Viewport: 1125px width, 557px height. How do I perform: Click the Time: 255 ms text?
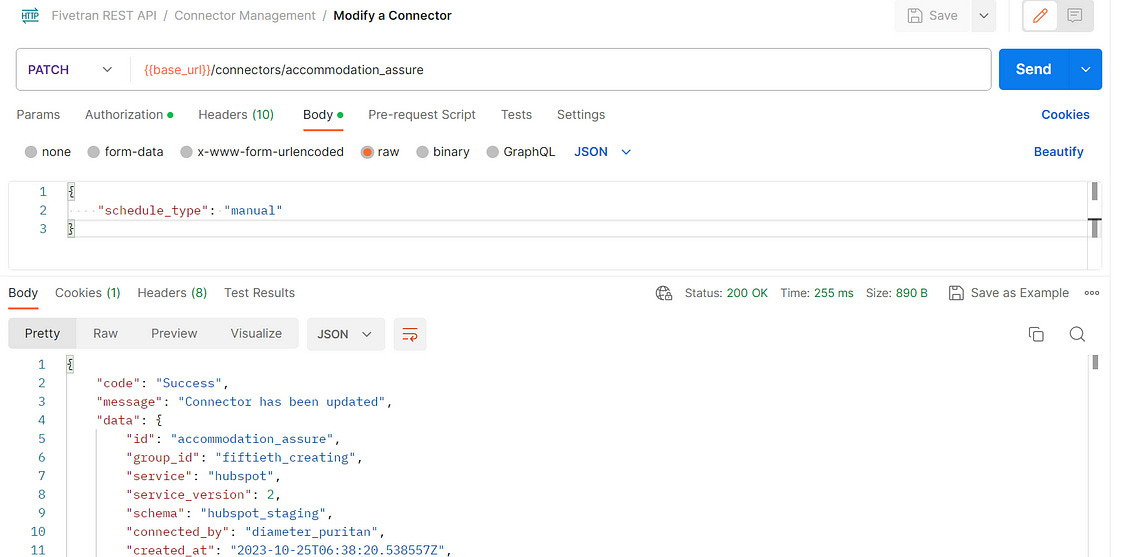tap(817, 293)
